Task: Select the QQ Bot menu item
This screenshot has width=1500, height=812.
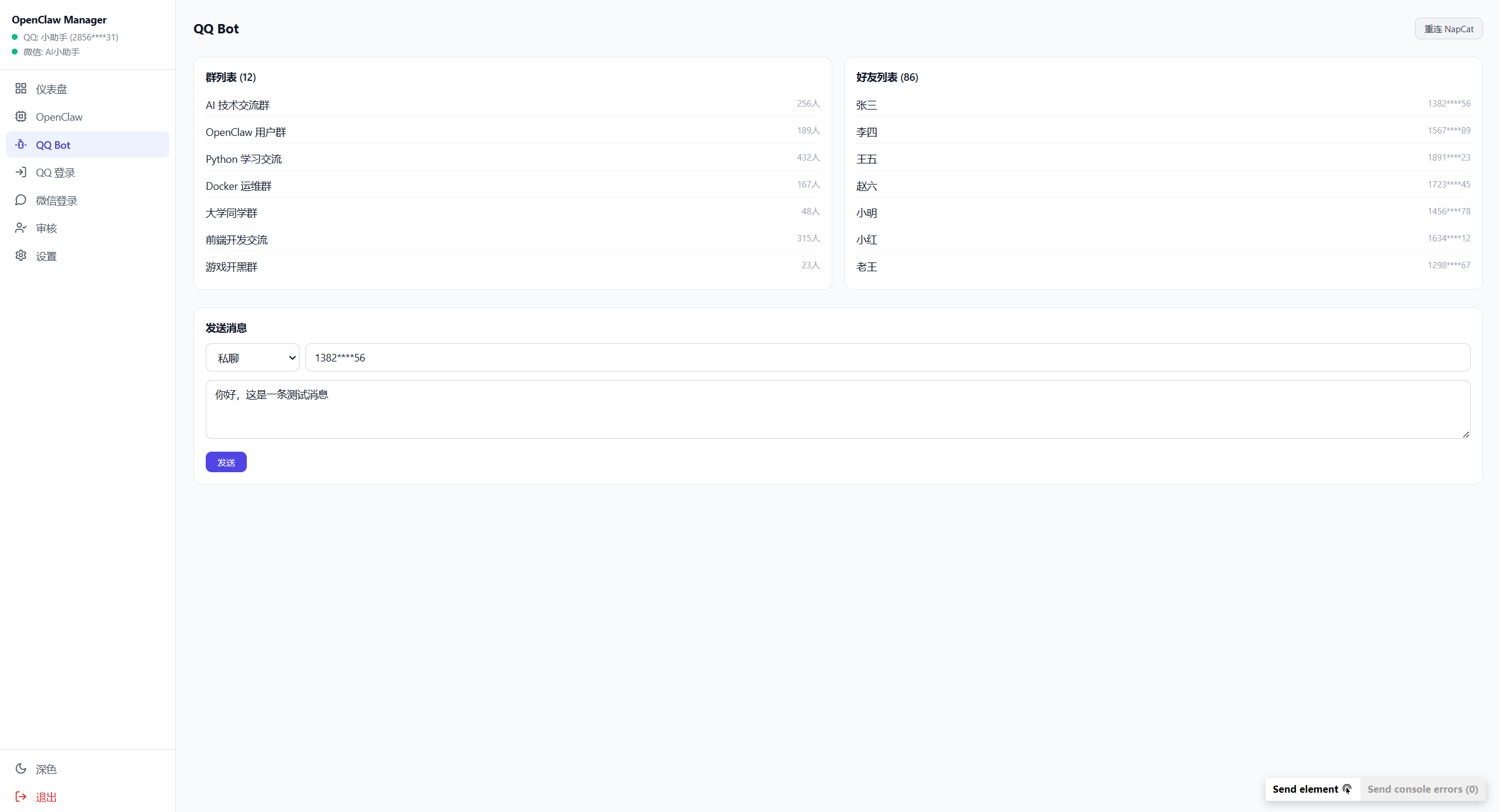Action: tap(87, 145)
